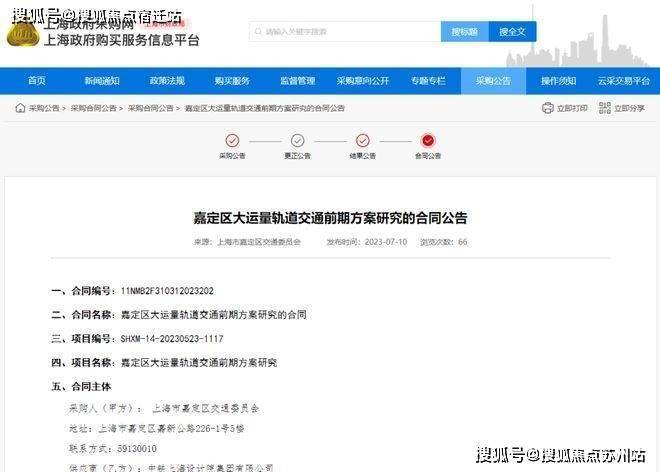Go to the 政策法规 menu item
The width and height of the screenshot is (660, 472).
pos(167,81)
